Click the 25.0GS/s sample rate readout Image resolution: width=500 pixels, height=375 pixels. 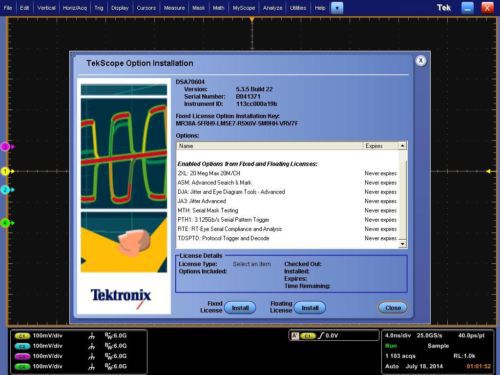[x=429, y=336]
